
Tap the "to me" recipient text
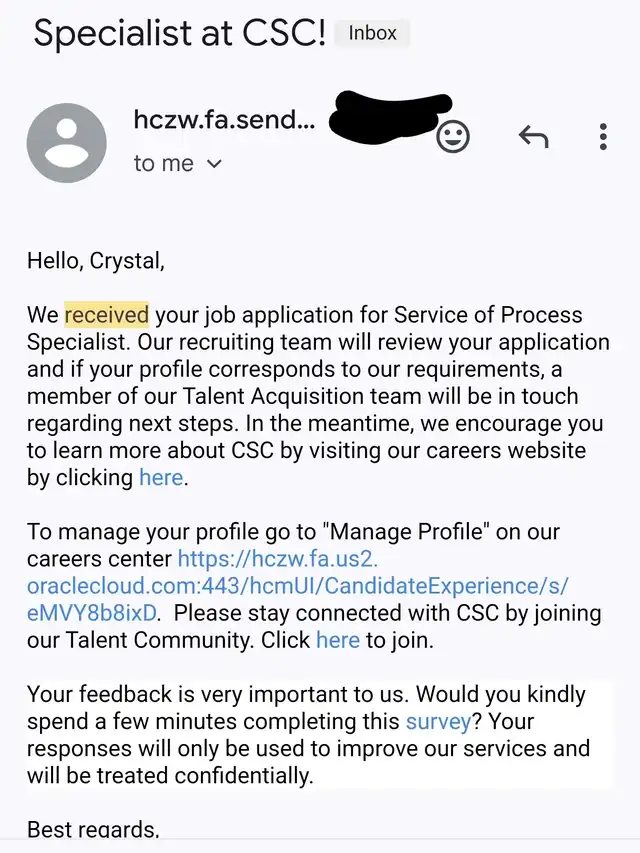[x=164, y=163]
